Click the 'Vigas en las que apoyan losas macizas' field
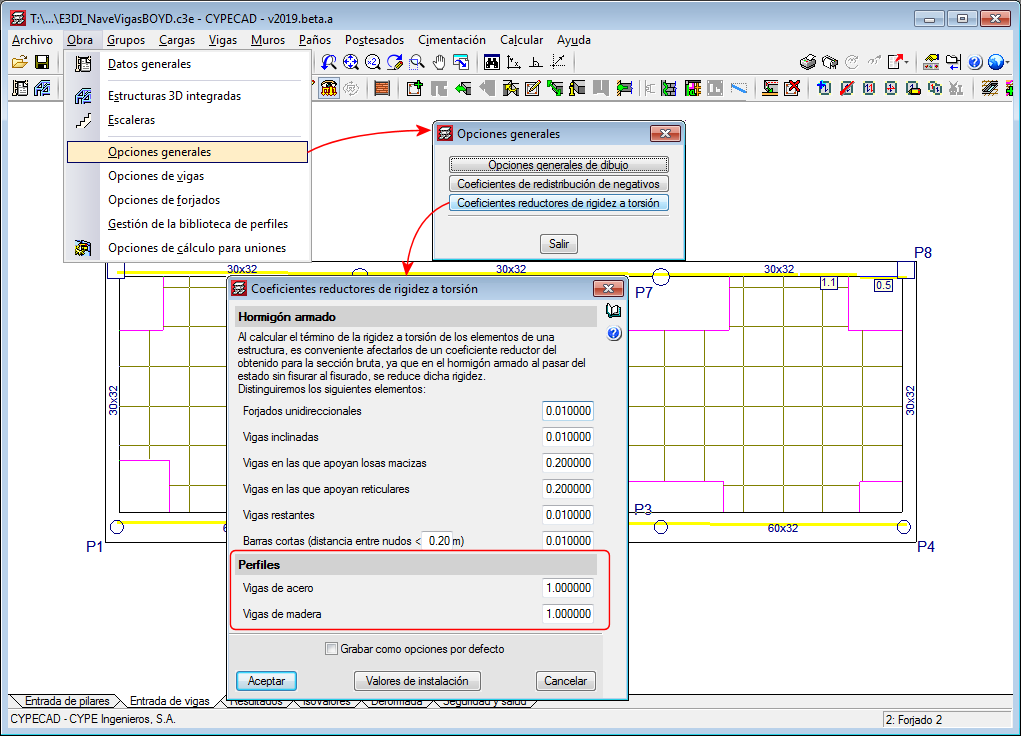The width and height of the screenshot is (1021, 736). 568,463
